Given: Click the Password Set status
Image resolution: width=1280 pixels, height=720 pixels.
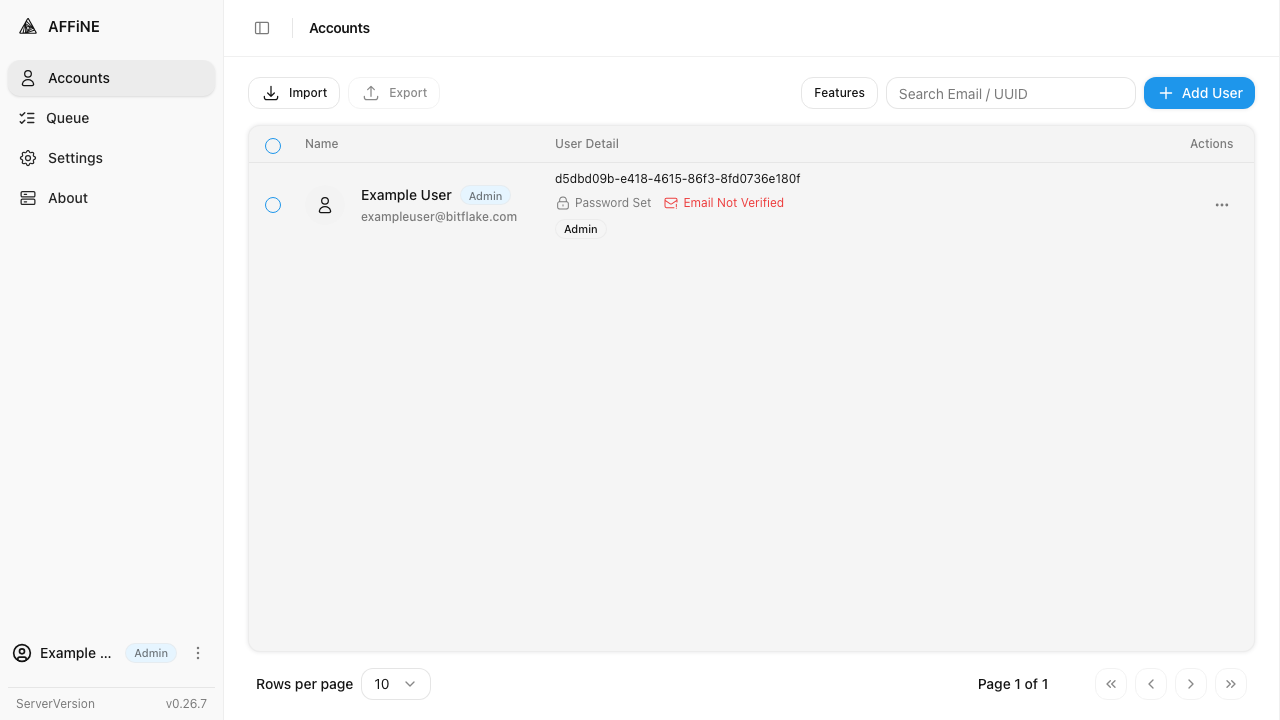Looking at the screenshot, I should click(604, 203).
